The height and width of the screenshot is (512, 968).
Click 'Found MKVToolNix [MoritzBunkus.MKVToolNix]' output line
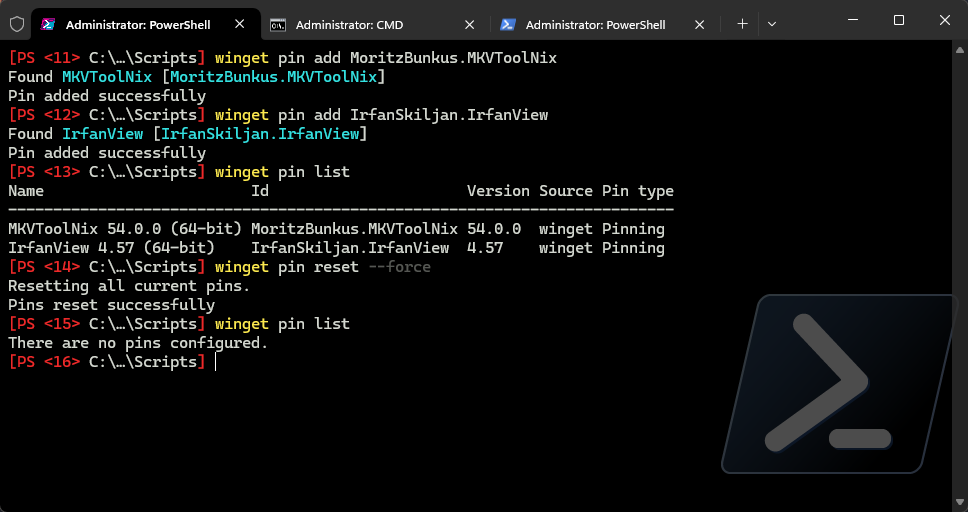[196, 77]
